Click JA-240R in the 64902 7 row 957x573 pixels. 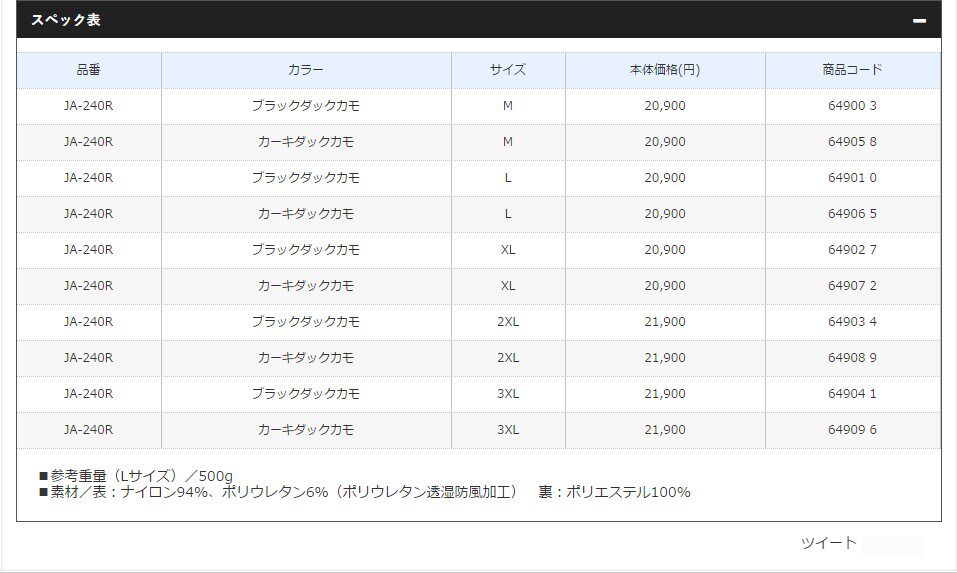coord(88,250)
